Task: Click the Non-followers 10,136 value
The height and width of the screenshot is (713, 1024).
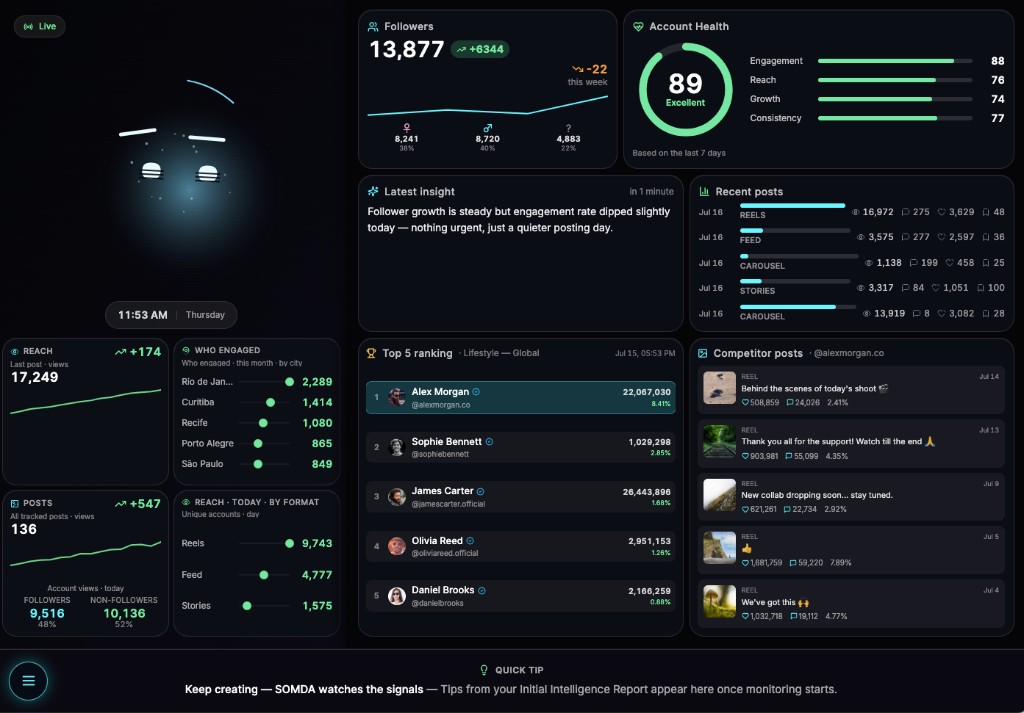Action: (x=124, y=613)
